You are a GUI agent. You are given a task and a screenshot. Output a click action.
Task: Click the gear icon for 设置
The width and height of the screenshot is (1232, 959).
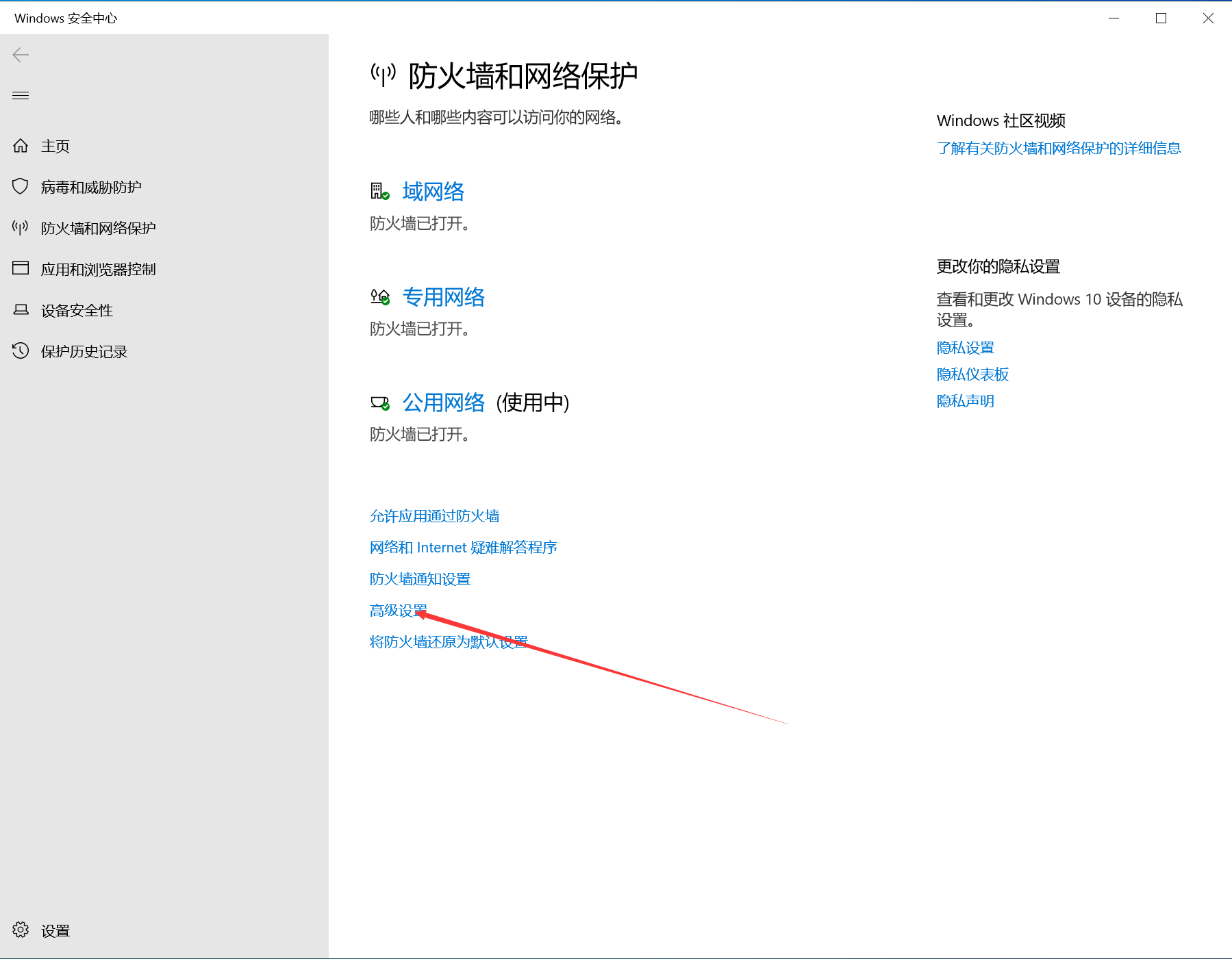(x=21, y=930)
